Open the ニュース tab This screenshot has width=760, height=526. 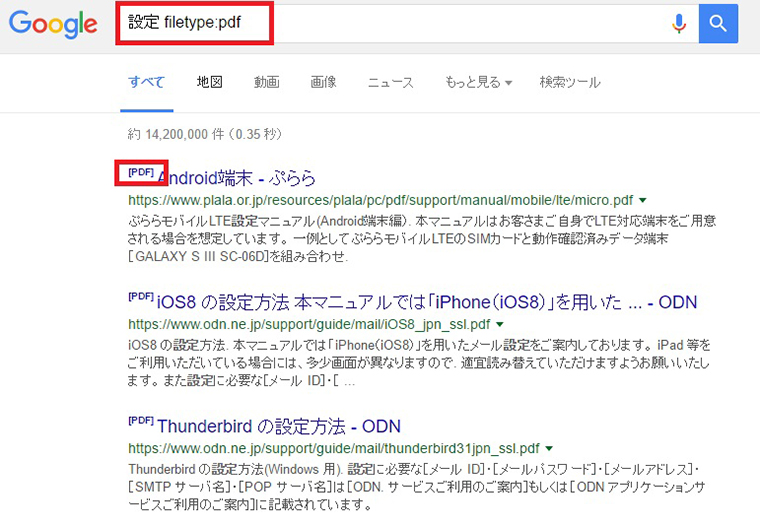click(x=390, y=82)
